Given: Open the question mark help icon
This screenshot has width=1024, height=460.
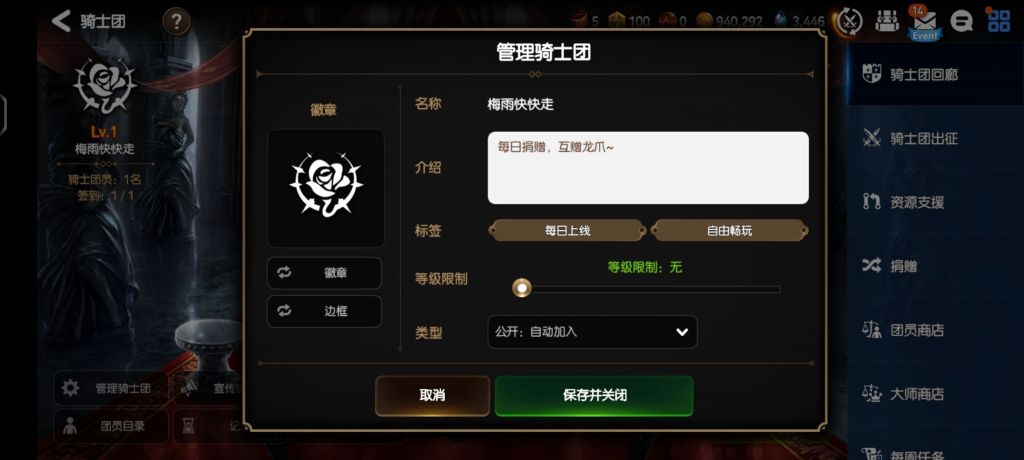Looking at the screenshot, I should (176, 22).
